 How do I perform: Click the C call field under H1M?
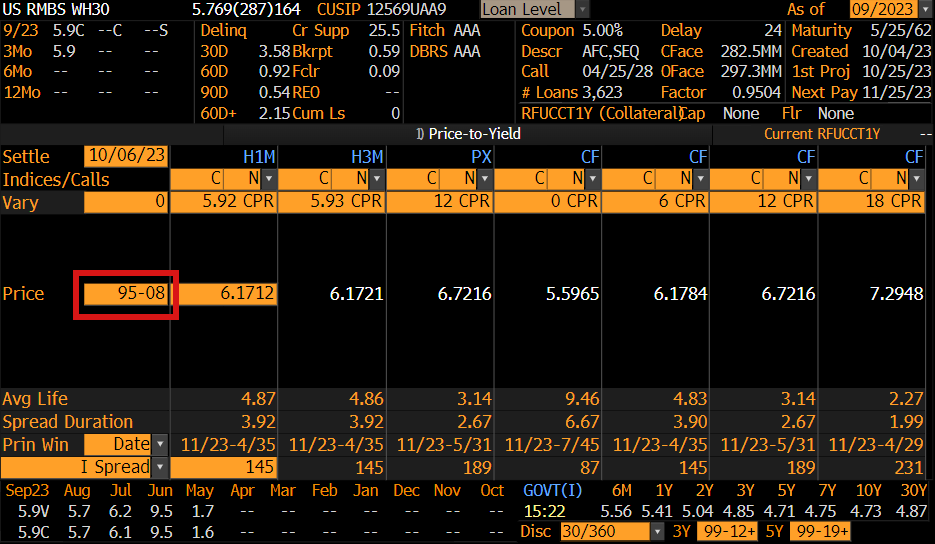click(197, 178)
